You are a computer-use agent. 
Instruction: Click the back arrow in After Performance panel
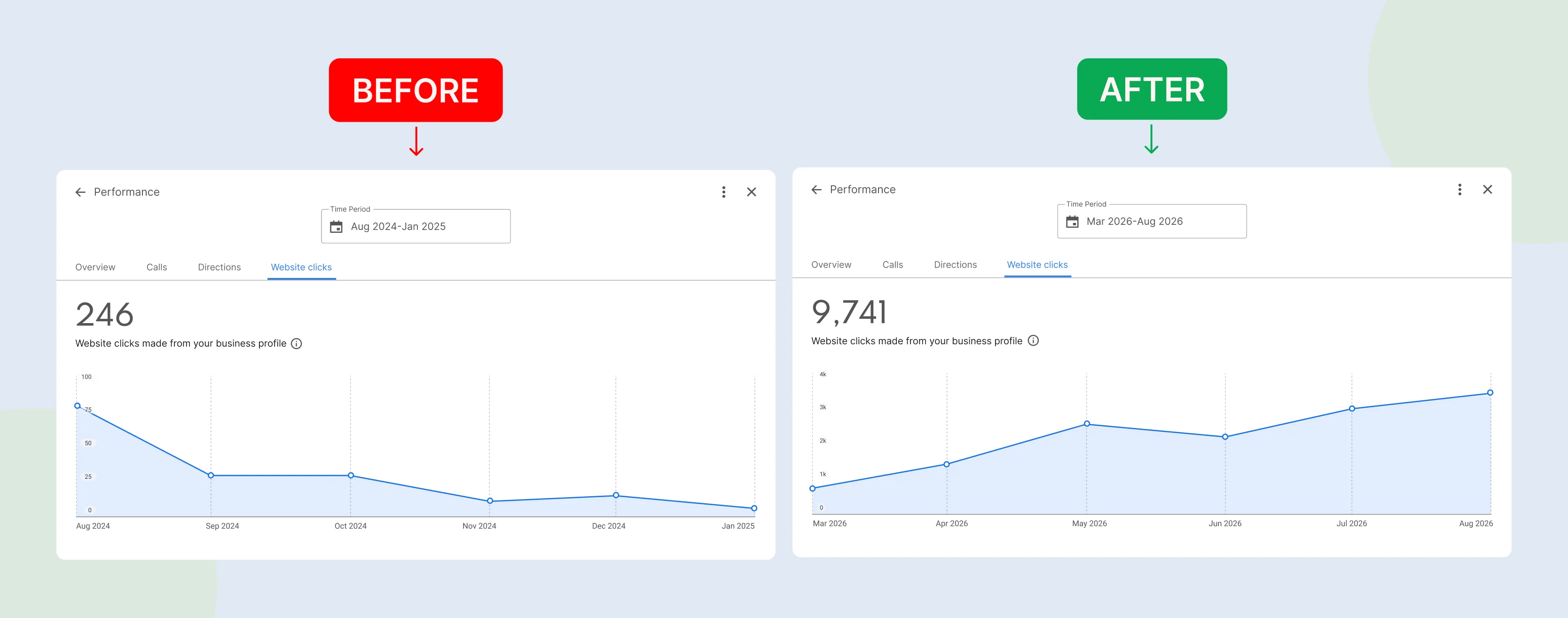click(816, 190)
